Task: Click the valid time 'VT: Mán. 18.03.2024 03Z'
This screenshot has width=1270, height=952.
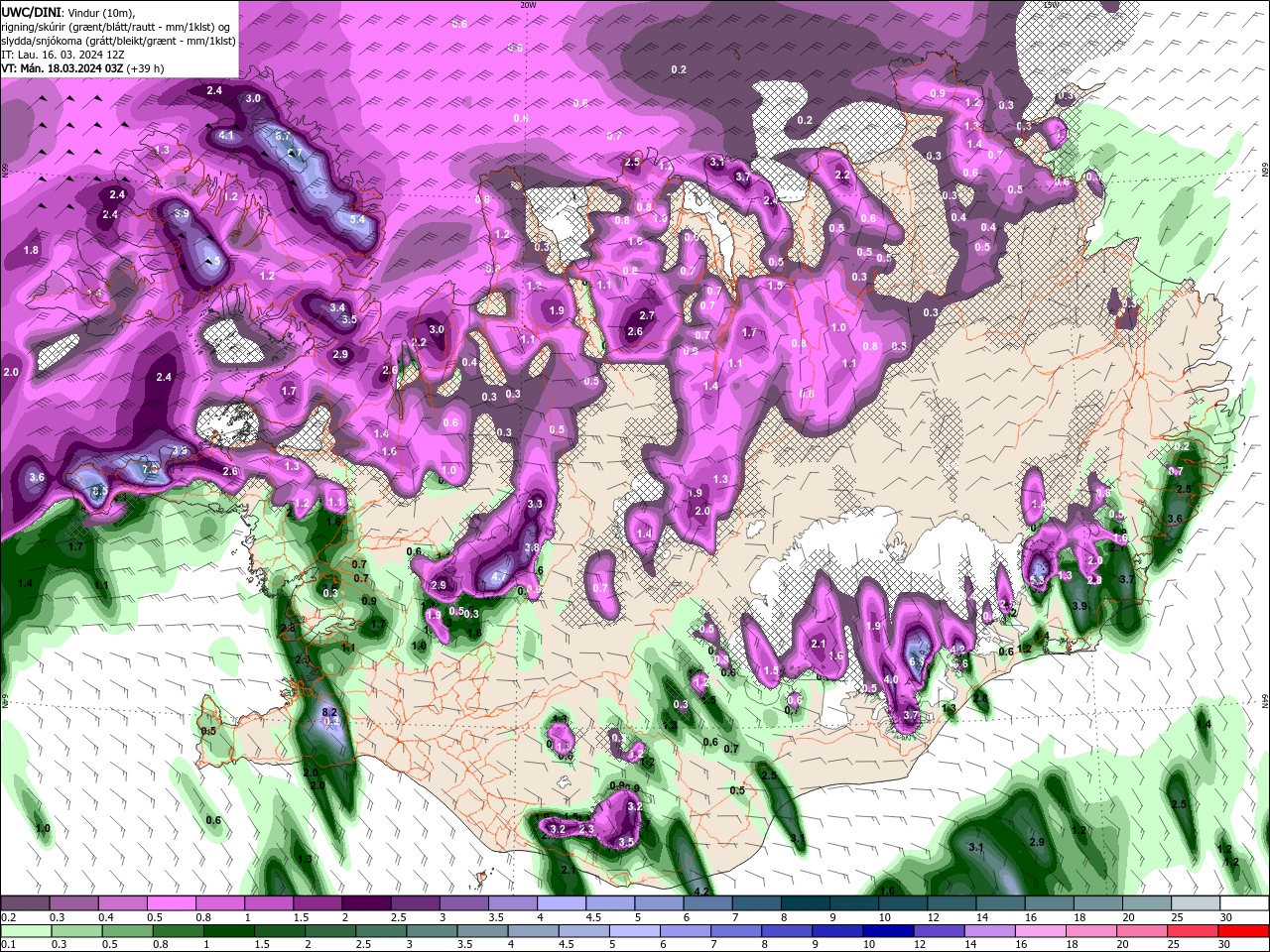Action: pyautogui.click(x=63, y=68)
